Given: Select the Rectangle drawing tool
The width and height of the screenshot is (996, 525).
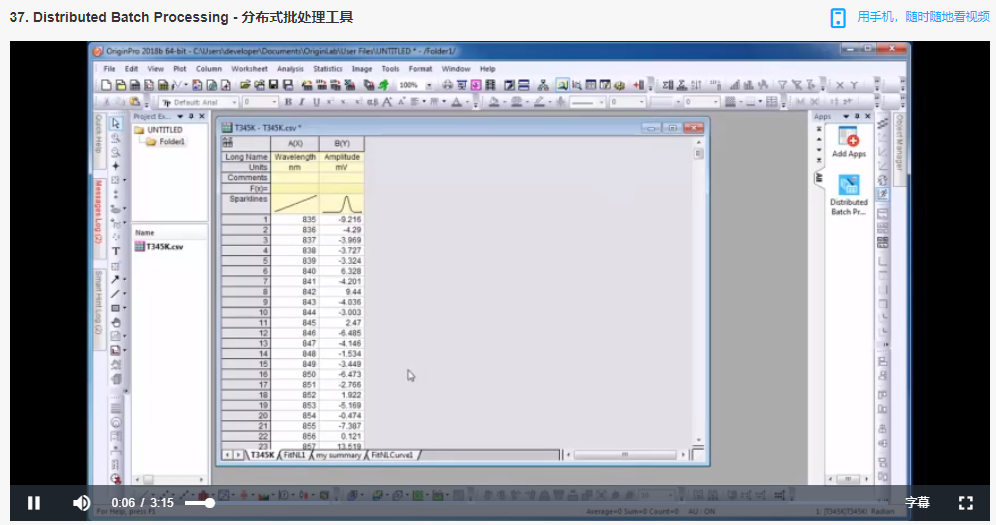Looking at the screenshot, I should 116,309.
